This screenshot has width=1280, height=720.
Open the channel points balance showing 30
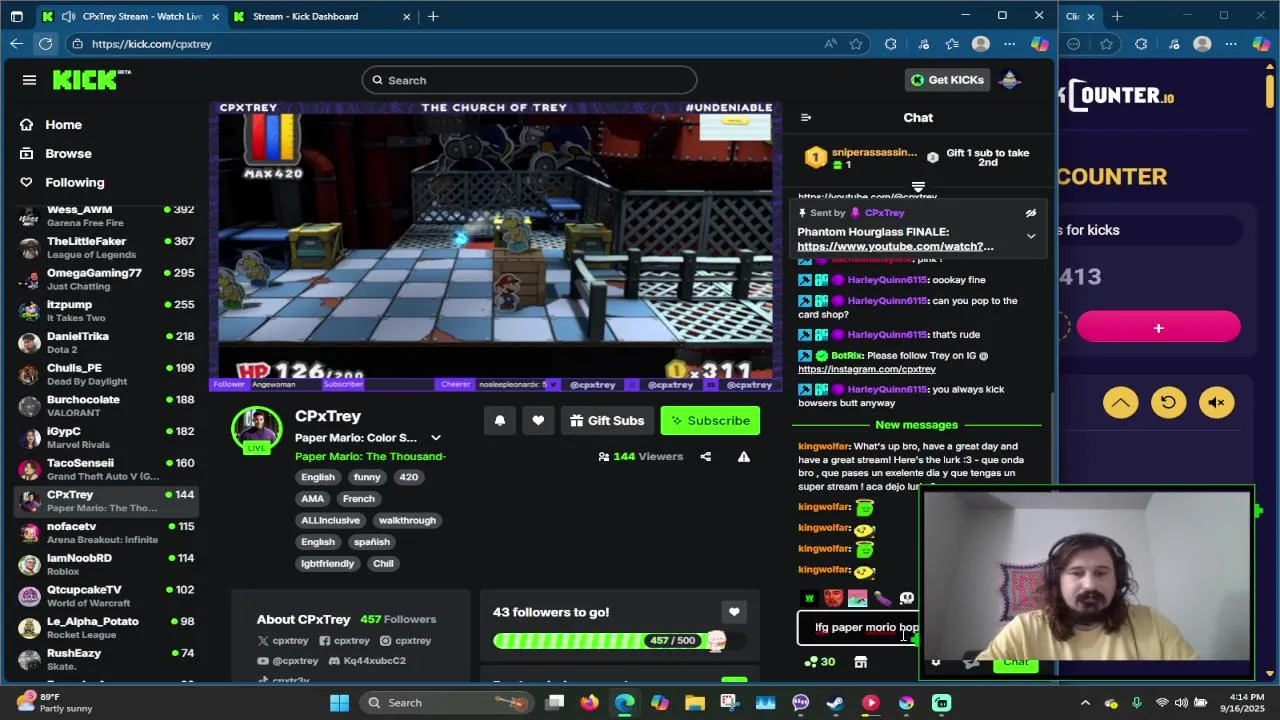click(x=820, y=661)
